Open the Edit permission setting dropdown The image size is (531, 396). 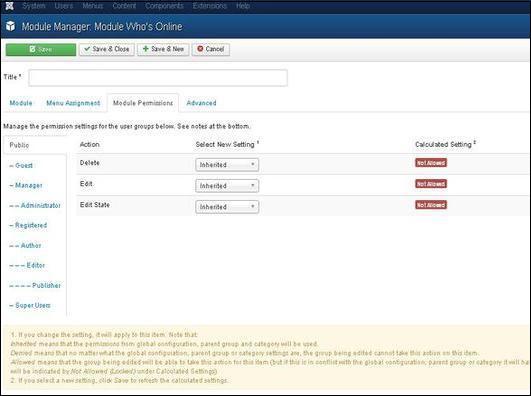point(227,186)
